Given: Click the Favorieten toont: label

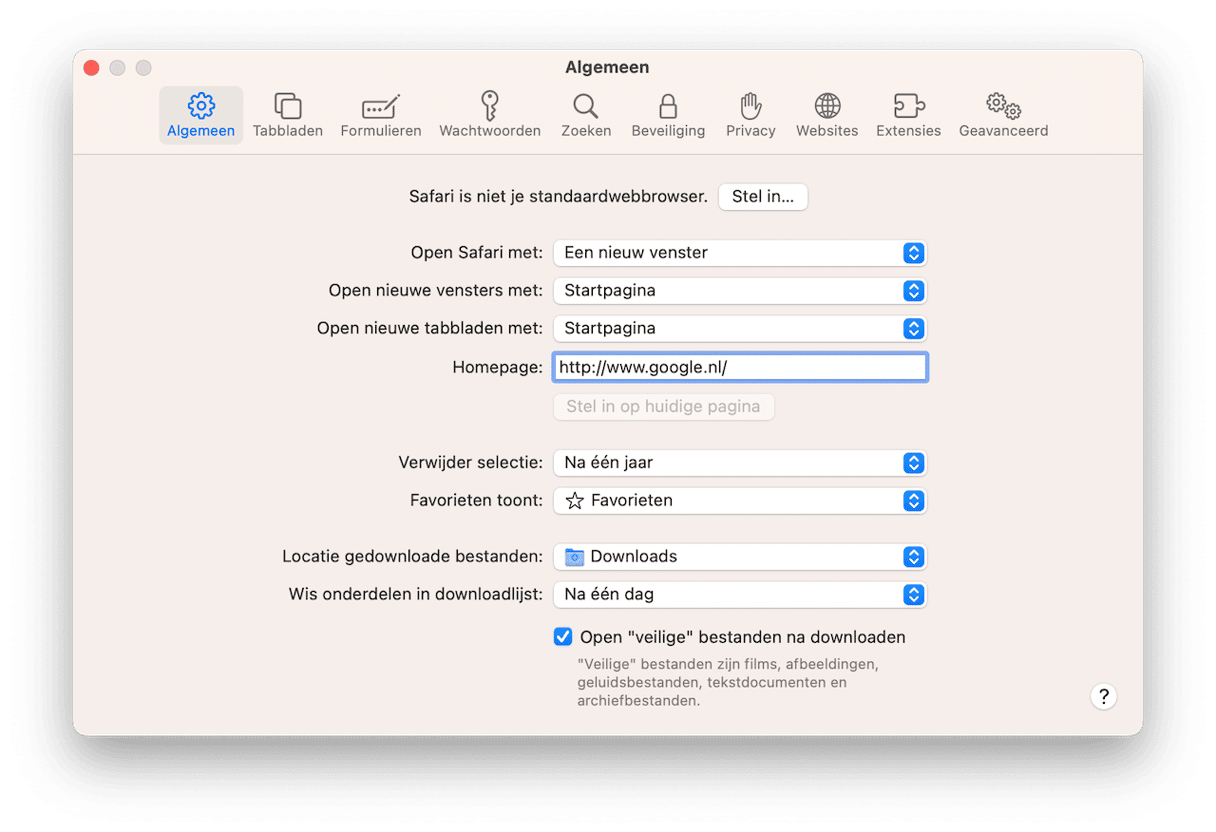Looking at the screenshot, I should click(476, 501).
